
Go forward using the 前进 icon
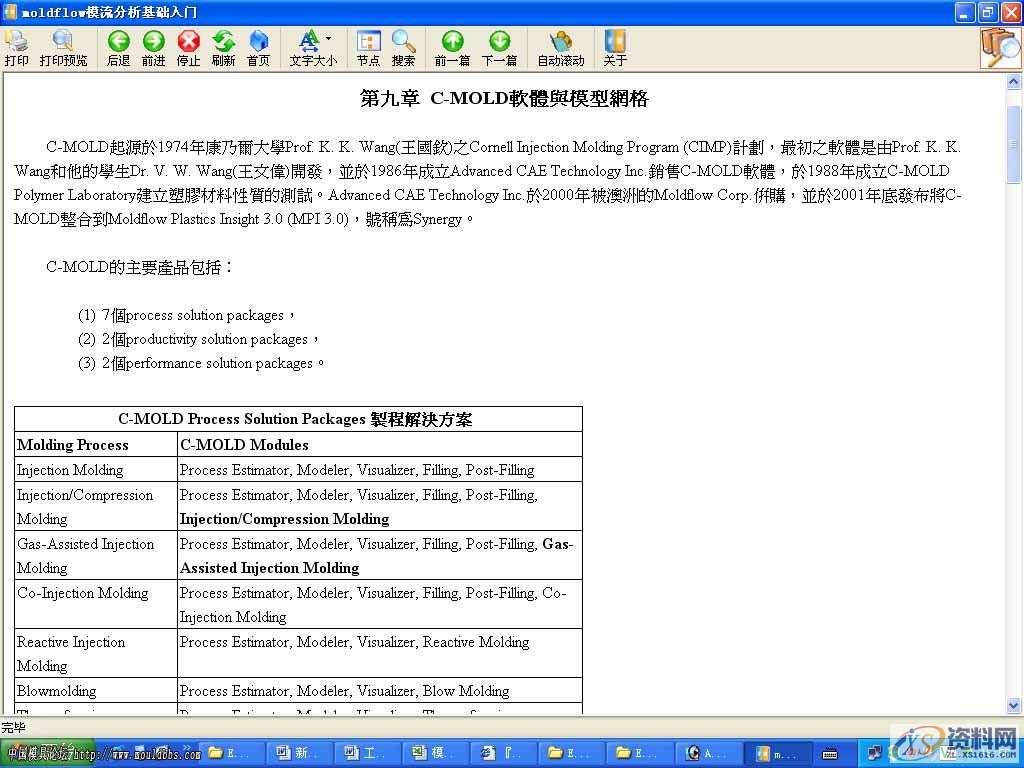[153, 46]
